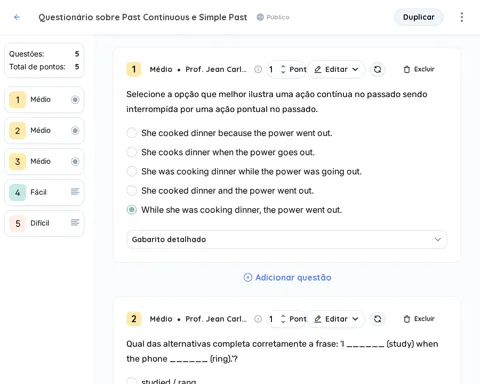Click the question text beginning 'Selecione a opção'
The width and height of the screenshot is (480, 384).
pyautogui.click(x=277, y=102)
